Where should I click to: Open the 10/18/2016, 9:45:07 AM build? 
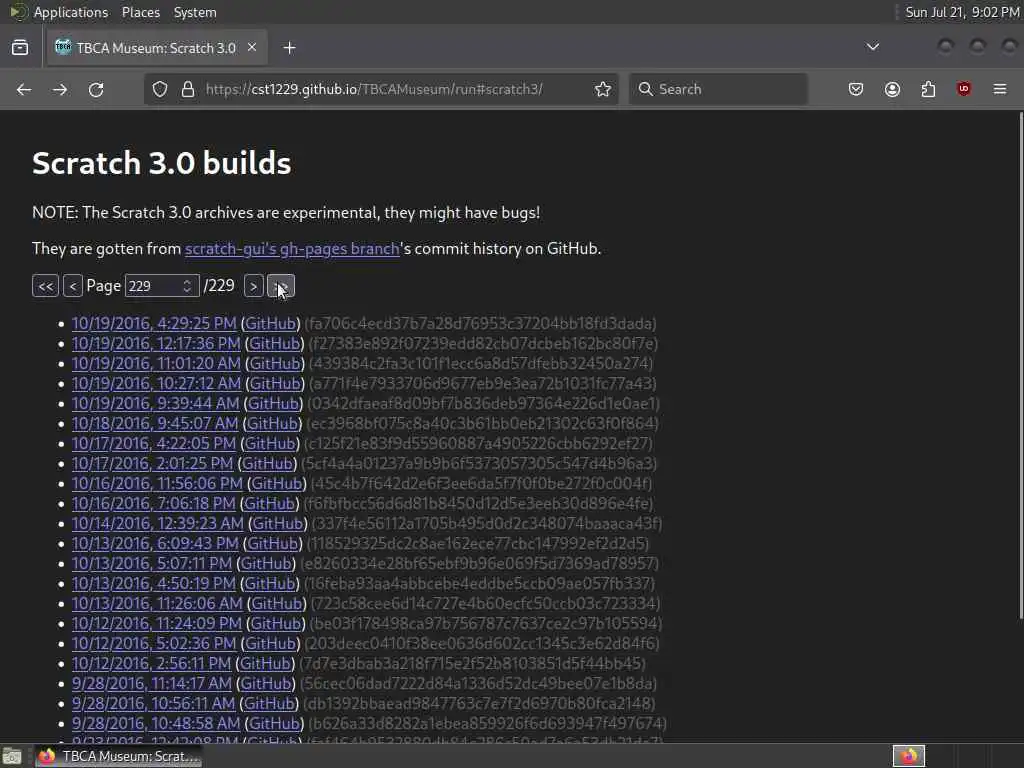click(155, 423)
